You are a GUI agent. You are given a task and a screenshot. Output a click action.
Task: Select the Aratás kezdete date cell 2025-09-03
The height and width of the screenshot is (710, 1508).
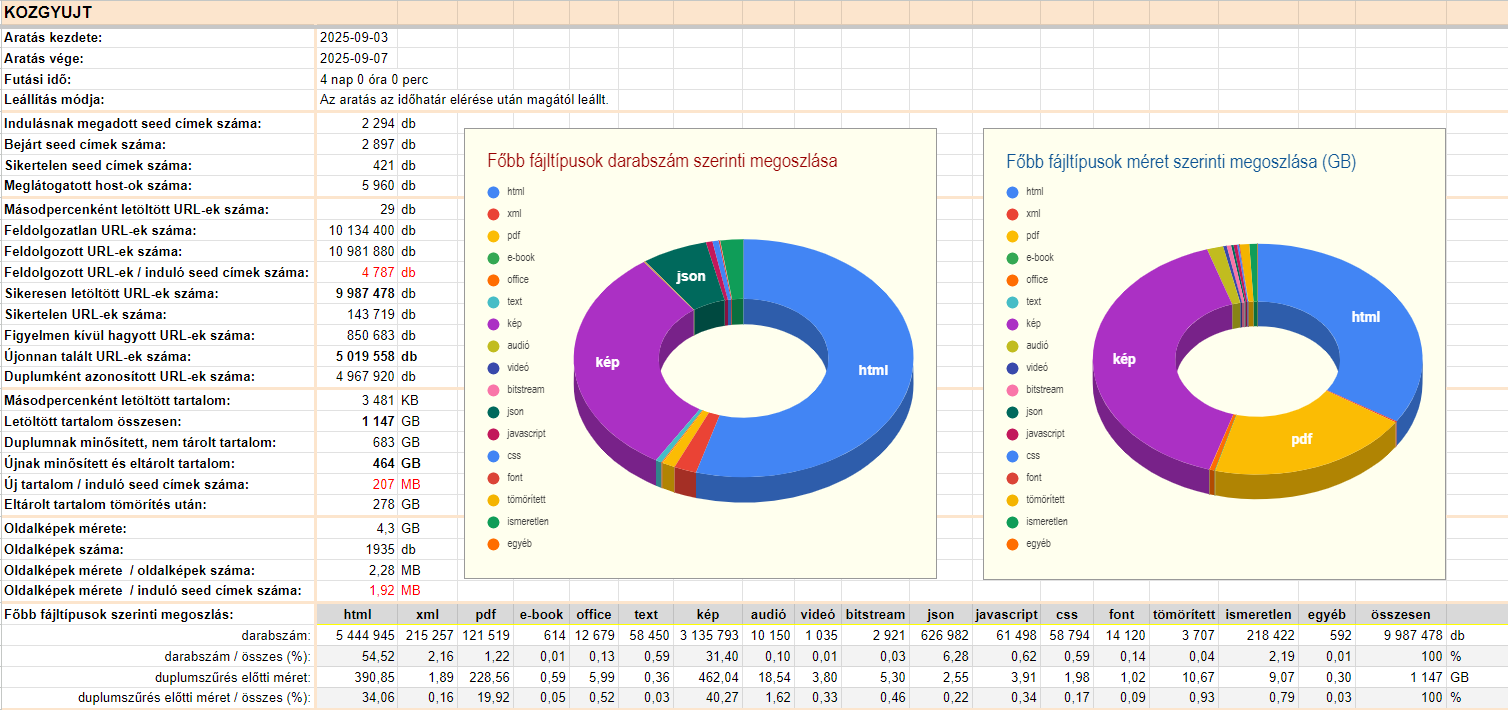pyautogui.click(x=354, y=37)
